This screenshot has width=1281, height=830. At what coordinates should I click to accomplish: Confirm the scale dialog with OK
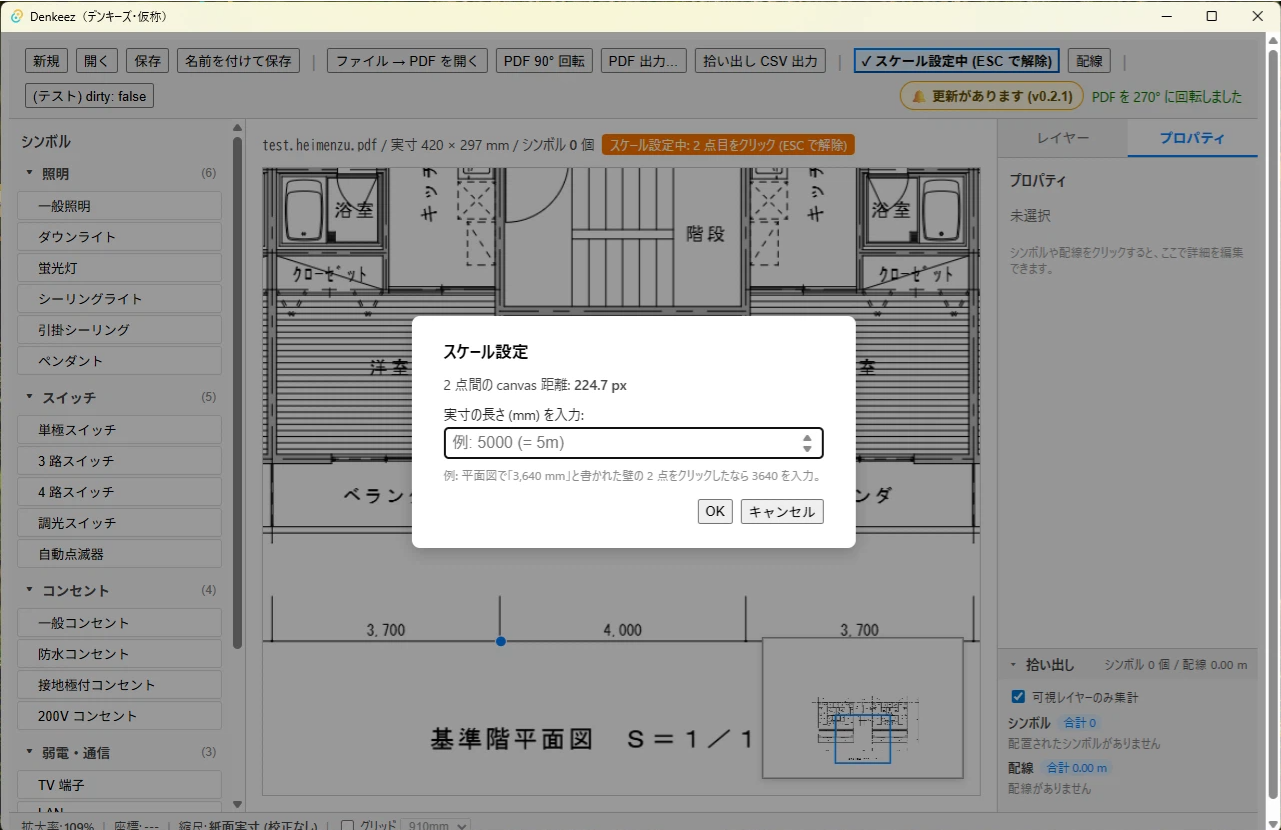pos(715,511)
